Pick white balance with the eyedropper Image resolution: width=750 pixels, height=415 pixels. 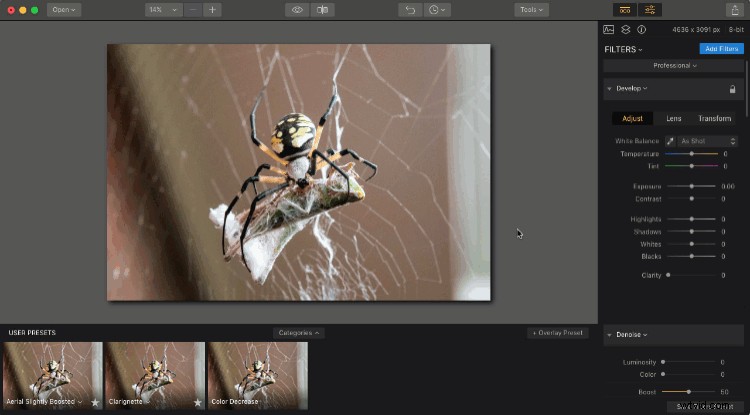670,141
